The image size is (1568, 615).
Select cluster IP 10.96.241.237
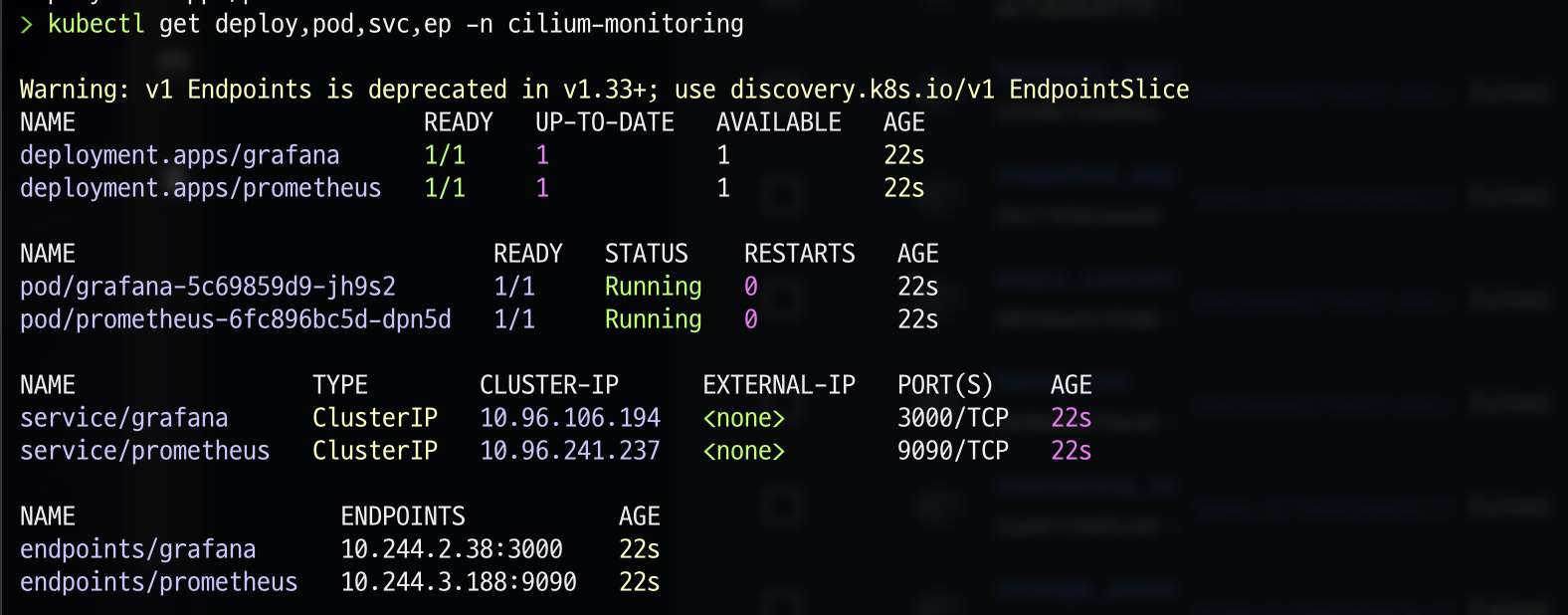pos(570,451)
